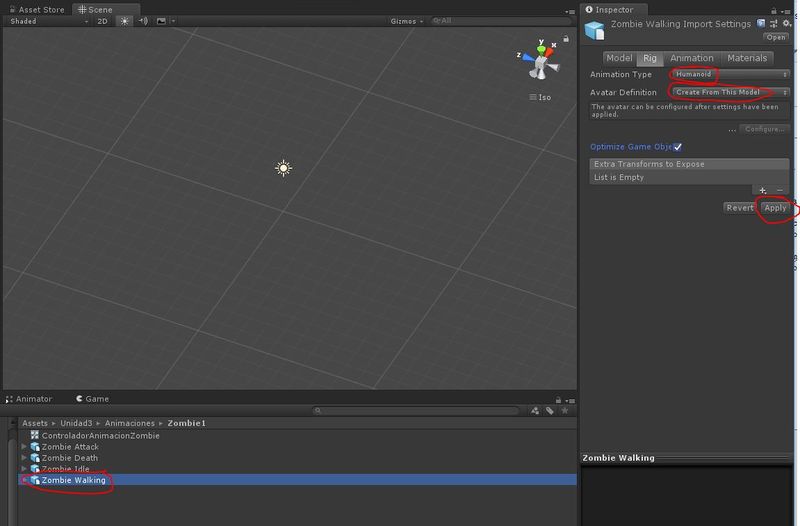Open the Animation Type dropdown
Image resolution: width=800 pixels, height=526 pixels.
pyautogui.click(x=731, y=74)
